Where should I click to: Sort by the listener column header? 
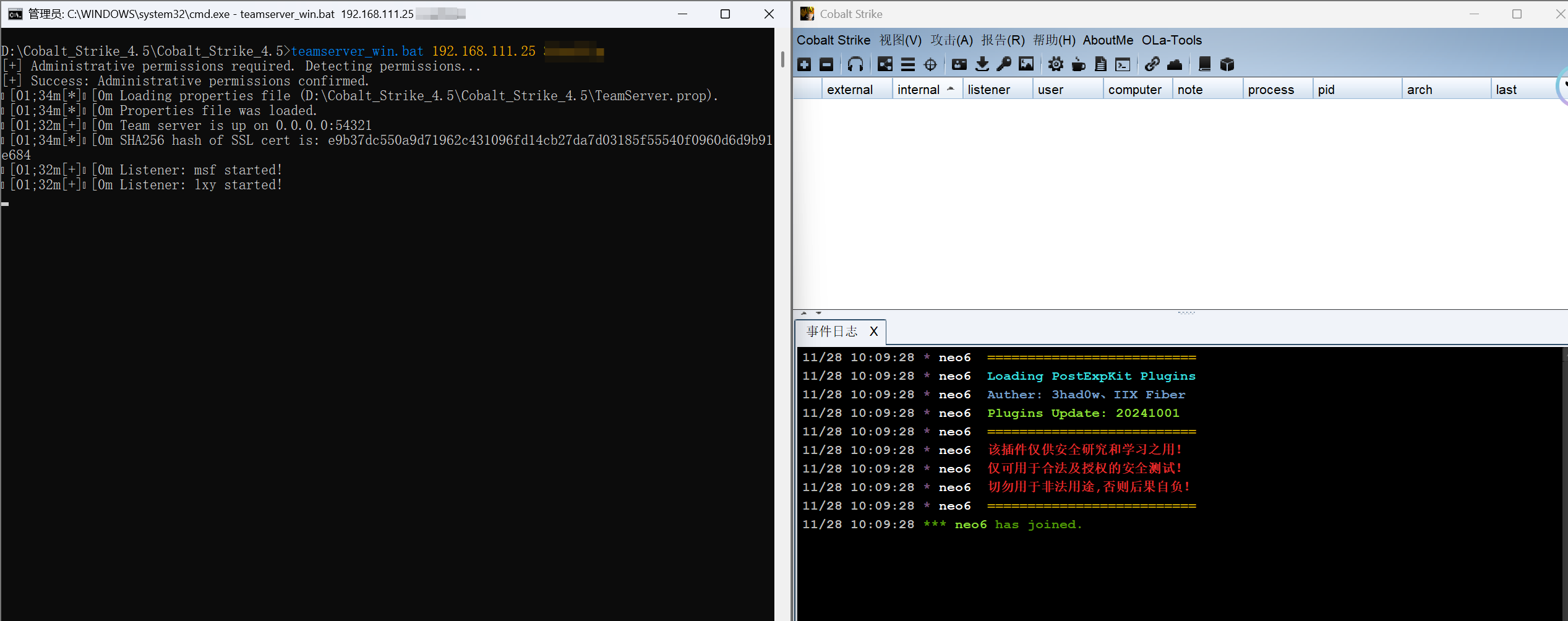tap(988, 90)
